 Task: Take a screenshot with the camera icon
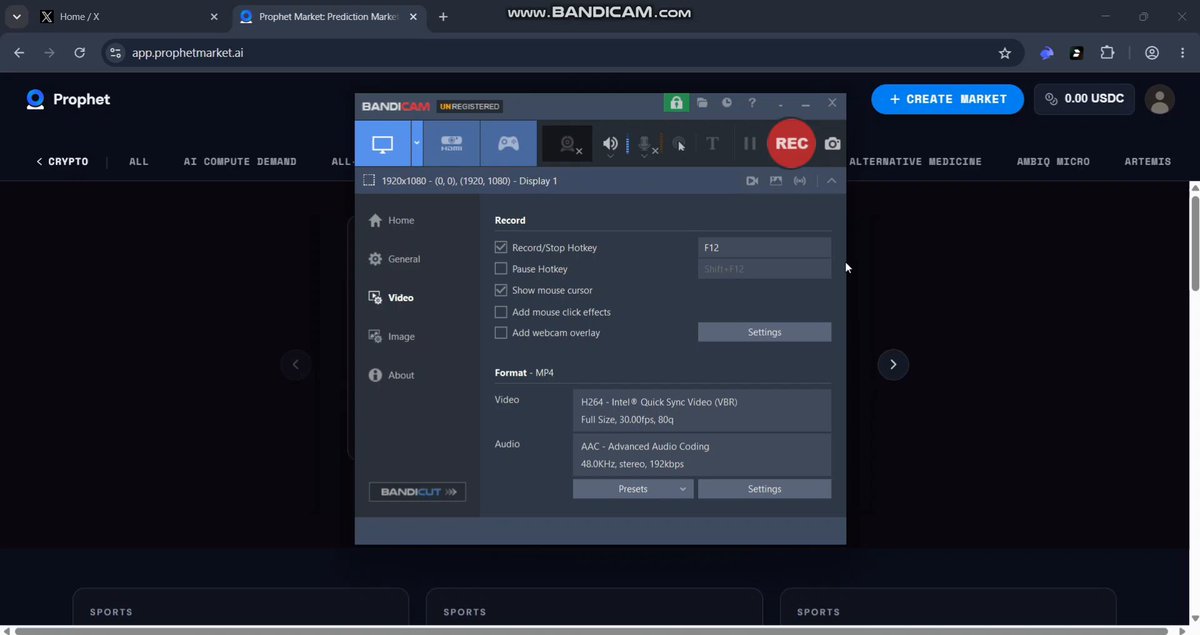point(832,144)
